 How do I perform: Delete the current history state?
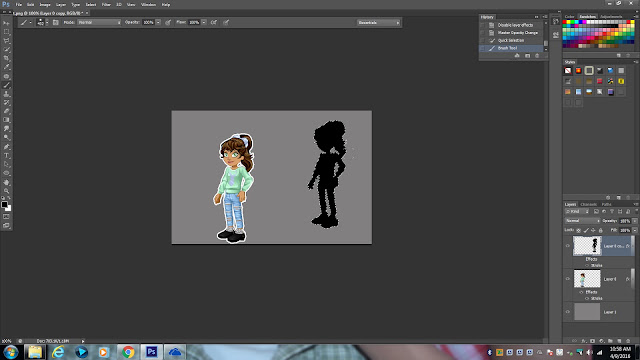pyautogui.click(x=537, y=56)
